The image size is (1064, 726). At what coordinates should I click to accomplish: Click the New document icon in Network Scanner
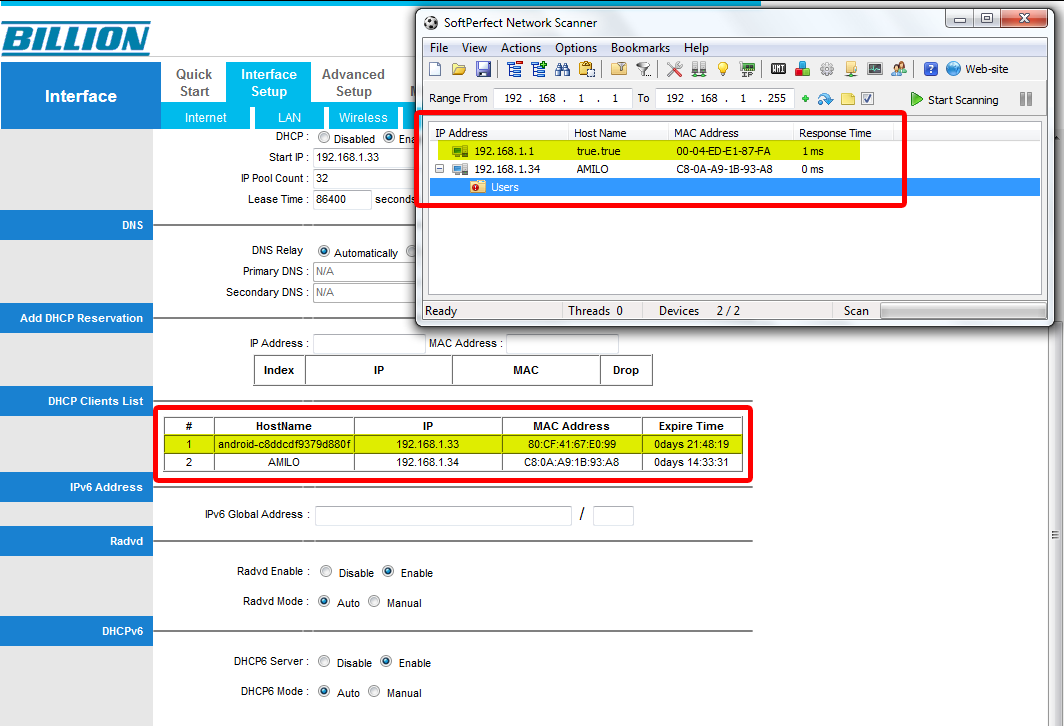coord(436,69)
